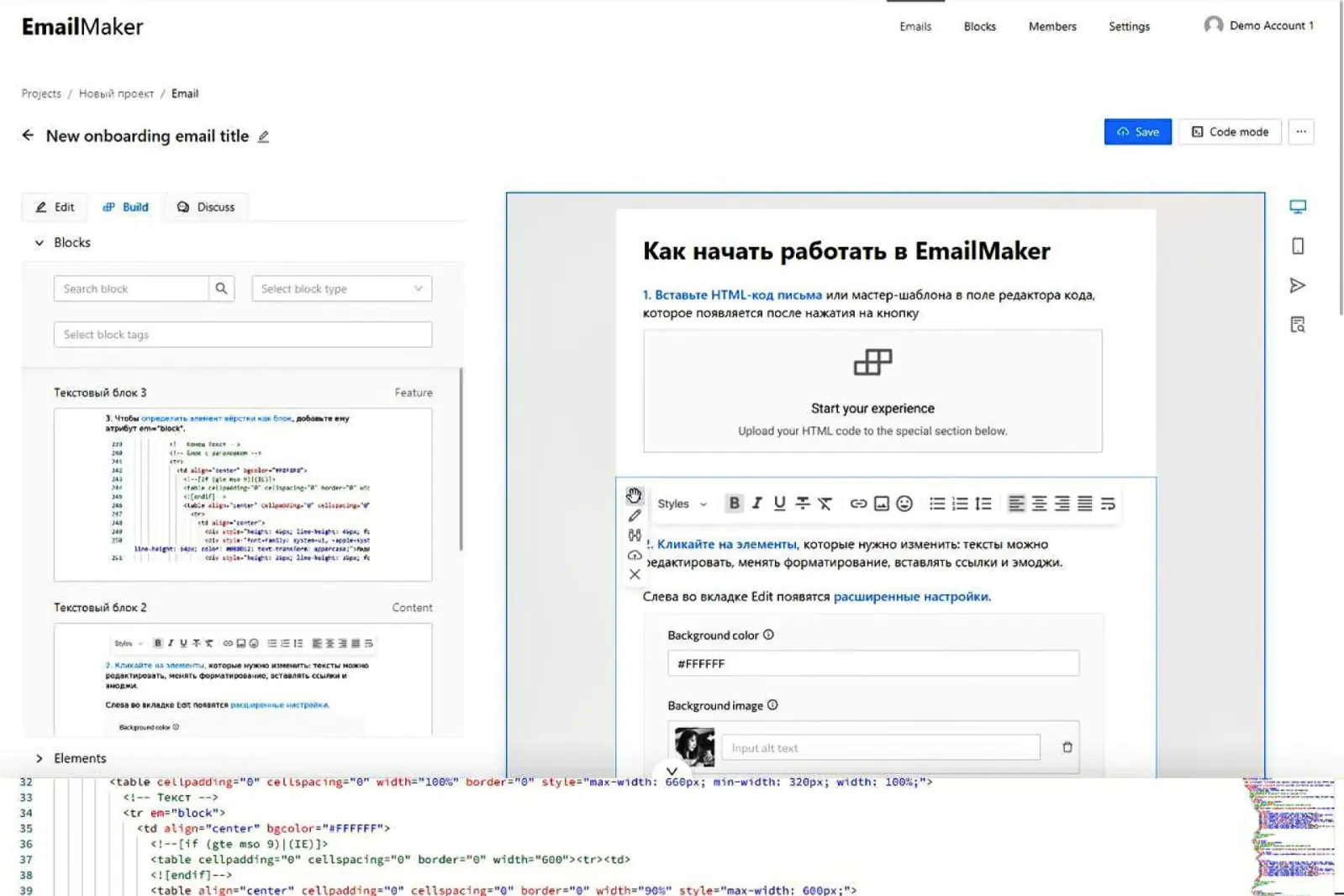Click the Input alt text field

pos(881,747)
